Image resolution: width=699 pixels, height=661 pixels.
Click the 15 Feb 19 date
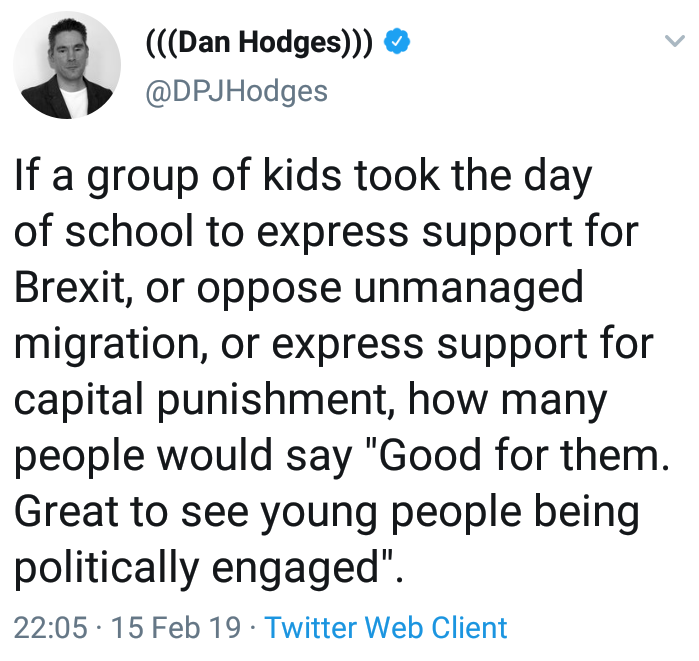coord(176,628)
